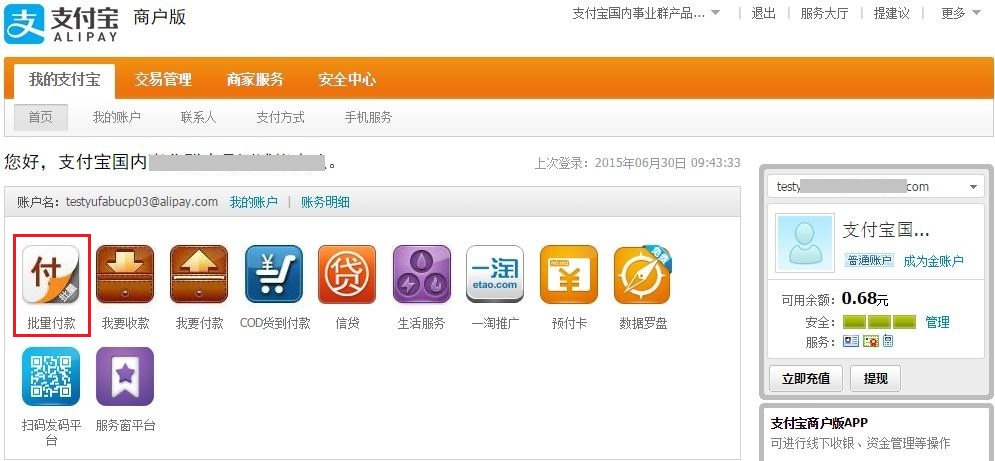
Task: Select the 支付方式 sub-navigation item
Action: click(x=280, y=117)
